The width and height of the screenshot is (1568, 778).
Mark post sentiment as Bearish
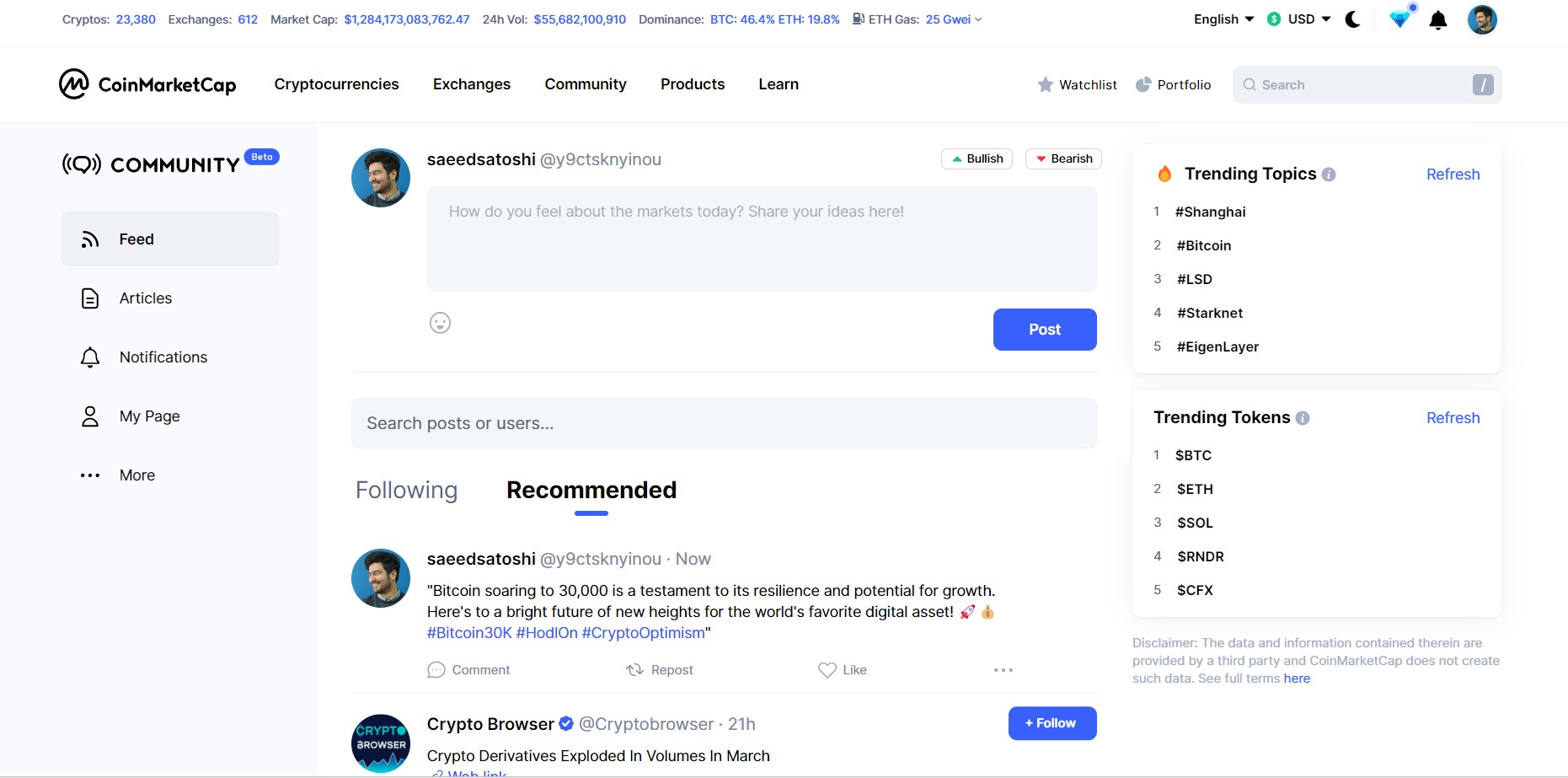1063,158
